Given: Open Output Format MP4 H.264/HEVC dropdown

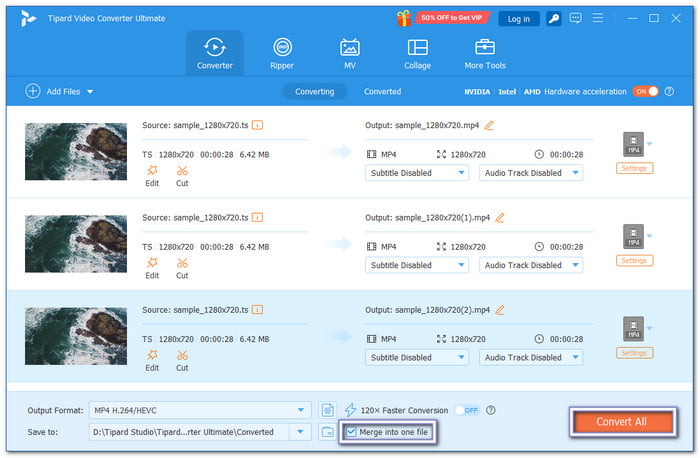Looking at the screenshot, I should pos(200,410).
